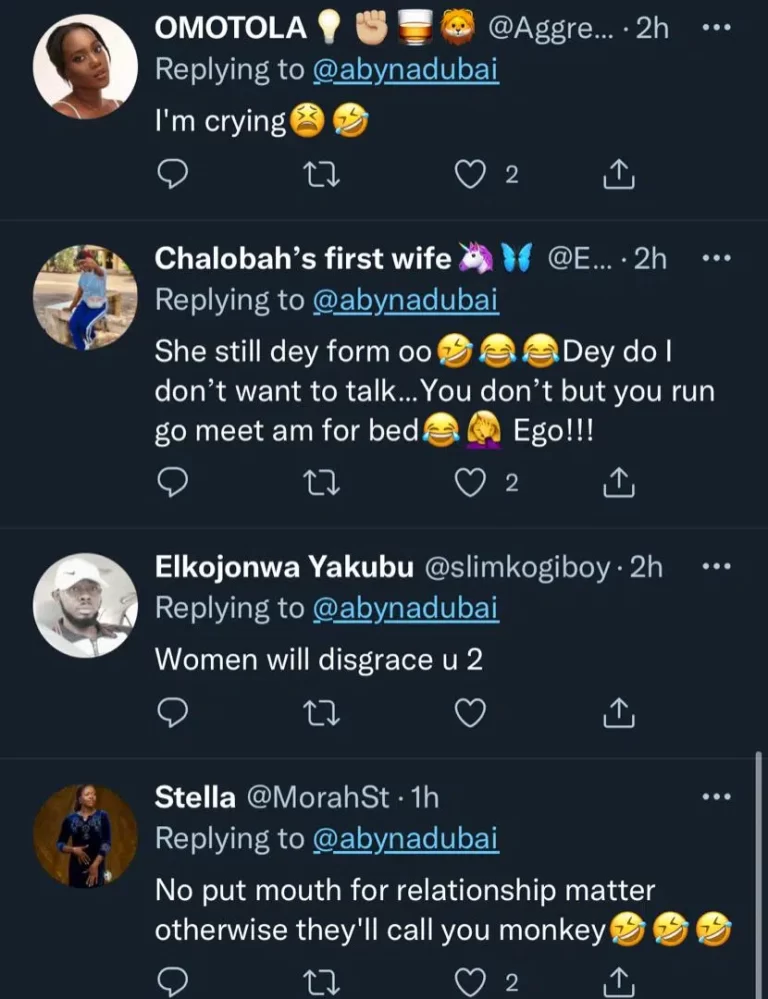Retweet Elkojonwa Yakubu's tweet
Viewport: 768px width, 999px height.
point(321,714)
